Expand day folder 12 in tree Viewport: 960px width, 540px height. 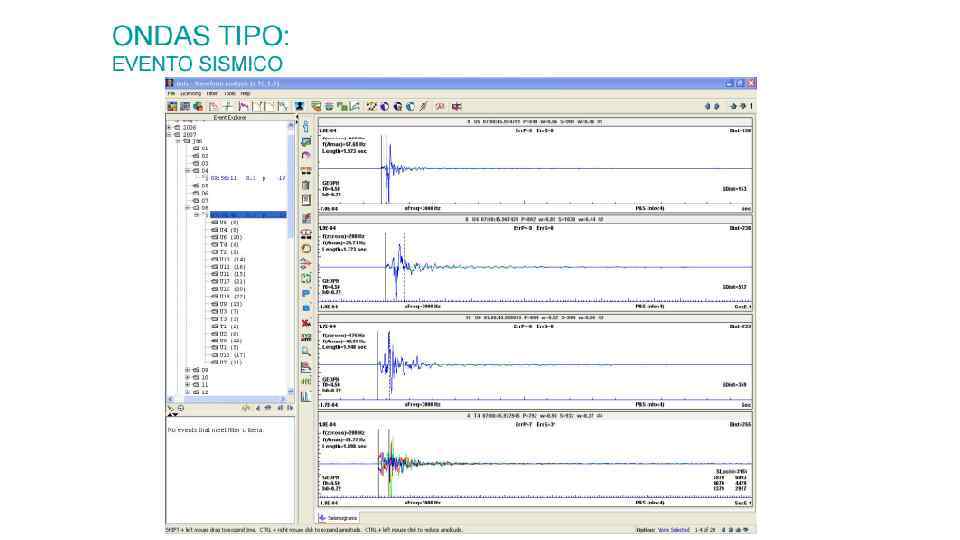[188, 392]
